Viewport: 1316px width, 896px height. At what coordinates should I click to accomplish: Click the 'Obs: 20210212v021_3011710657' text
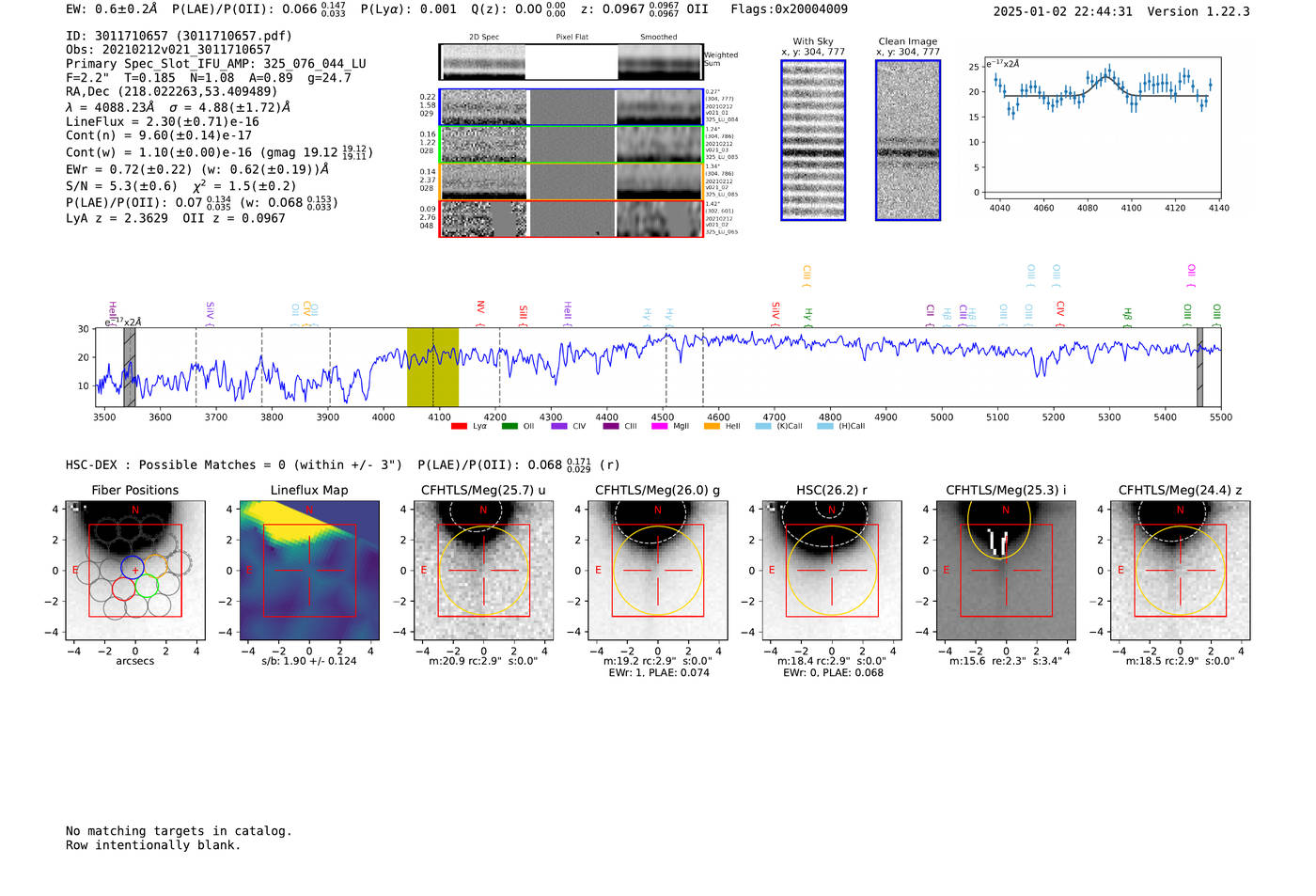point(168,50)
